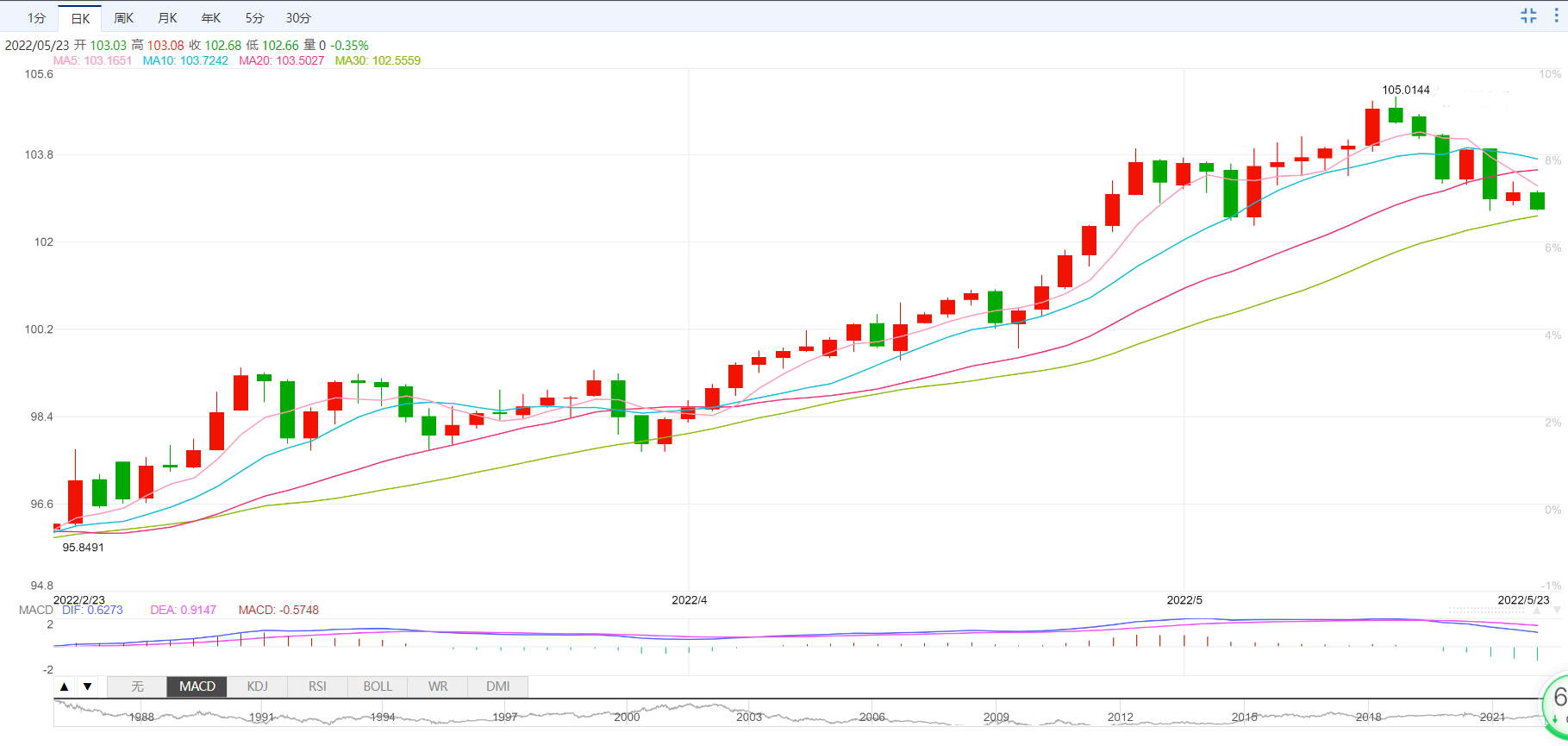Click the up triangle indicator arrow
The width and height of the screenshot is (1568, 746).
pos(65,686)
